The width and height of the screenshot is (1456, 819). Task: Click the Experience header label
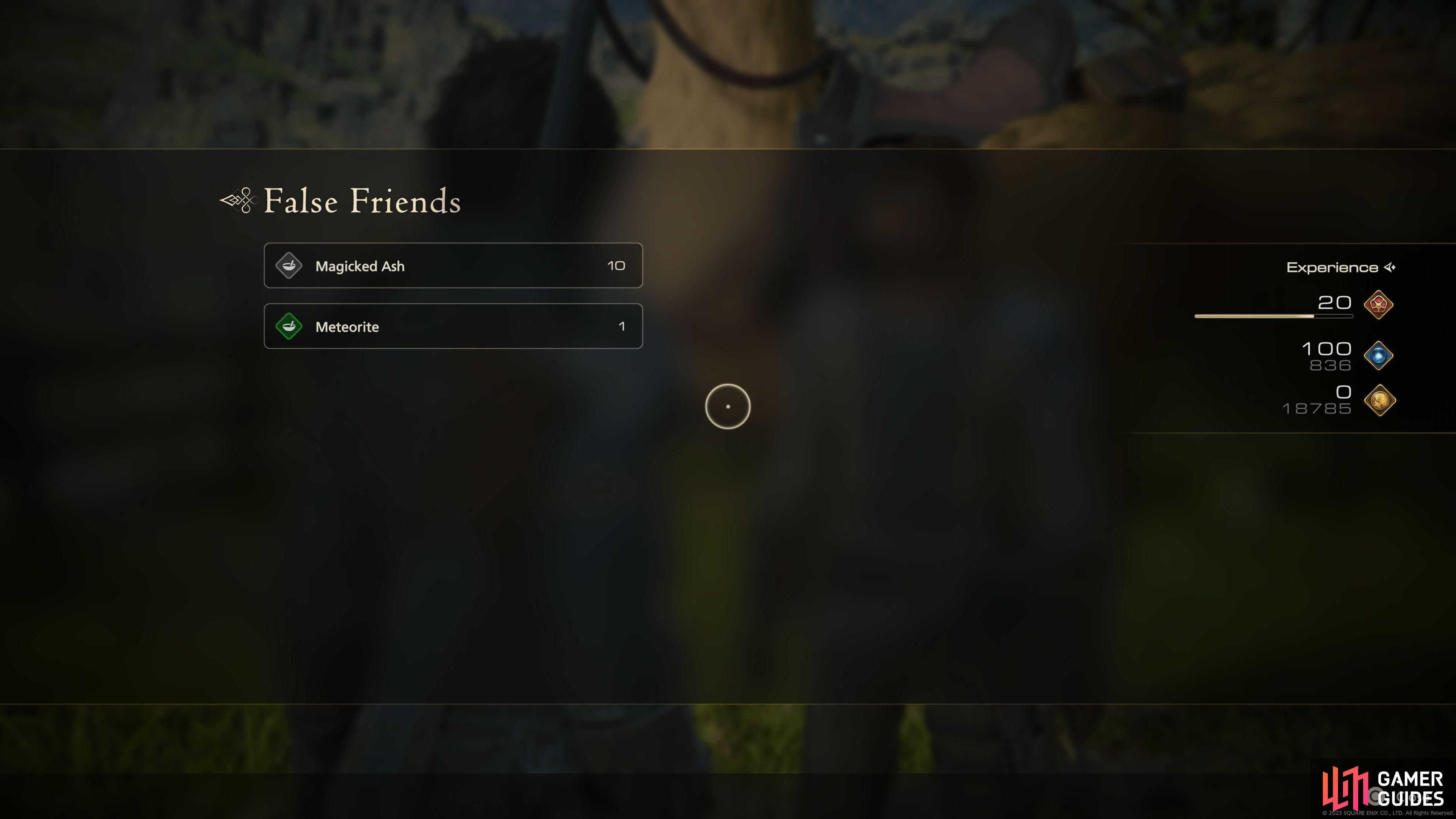click(1332, 267)
